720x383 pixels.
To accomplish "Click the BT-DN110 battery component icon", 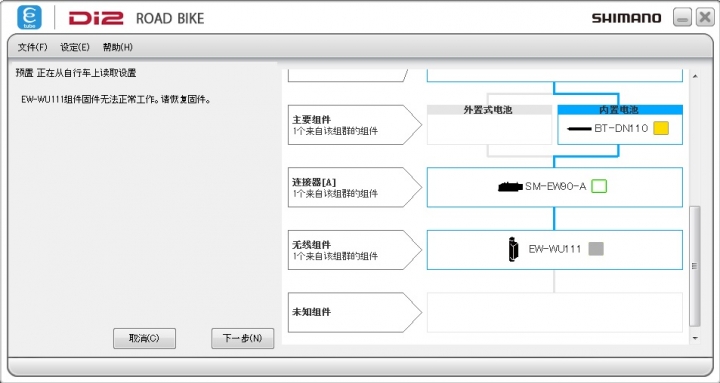I will 579,129.
